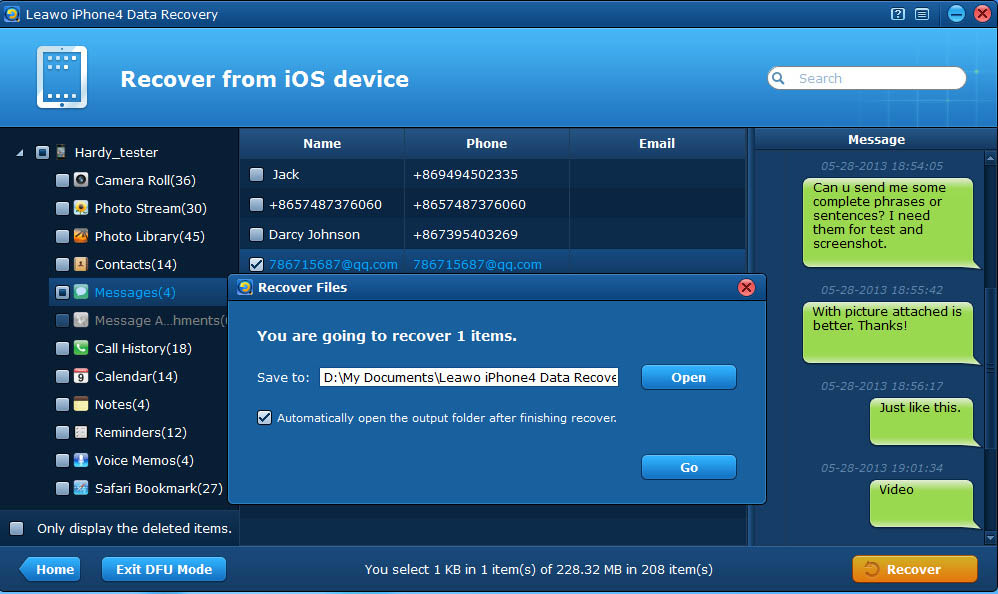Enable Only display the deleted items

click(17, 528)
